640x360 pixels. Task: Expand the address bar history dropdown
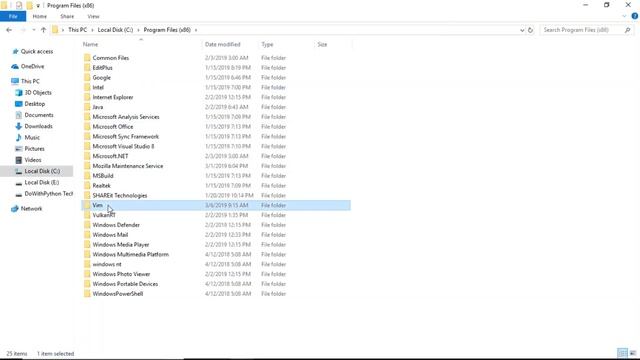point(522,30)
